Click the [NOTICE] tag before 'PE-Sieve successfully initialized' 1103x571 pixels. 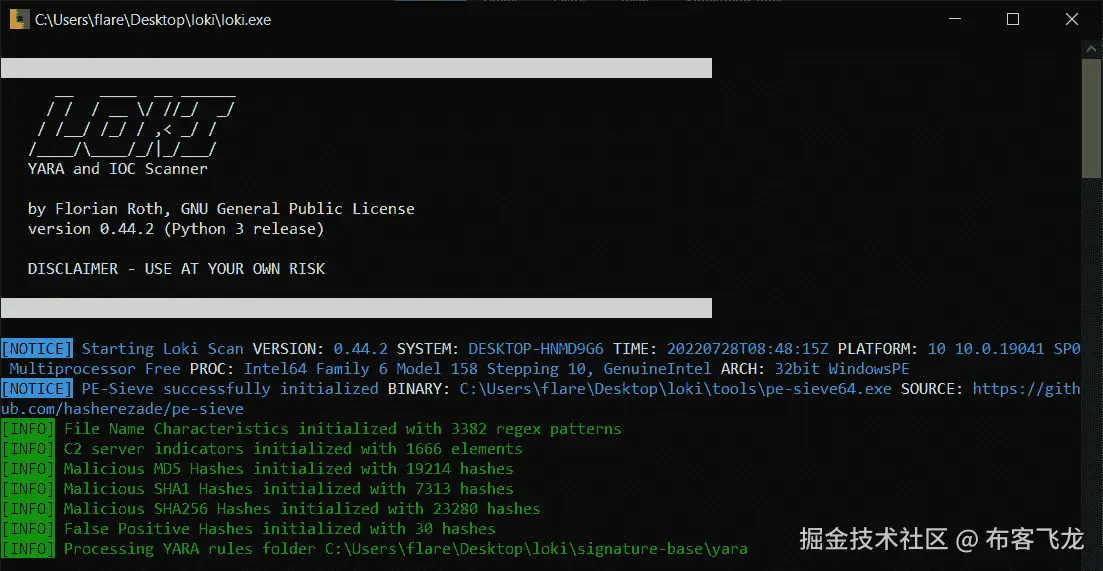37,388
